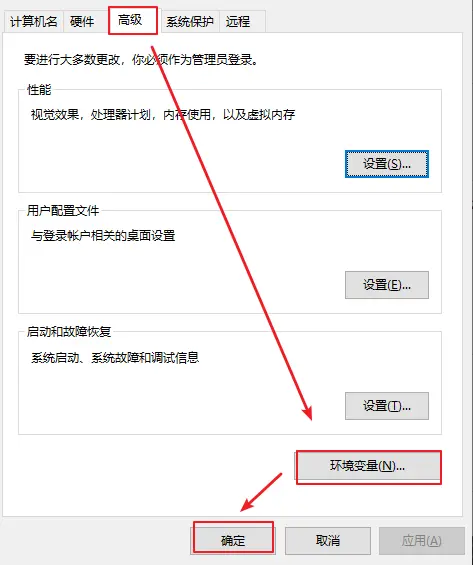Confirm with the 确定 button

233,540
